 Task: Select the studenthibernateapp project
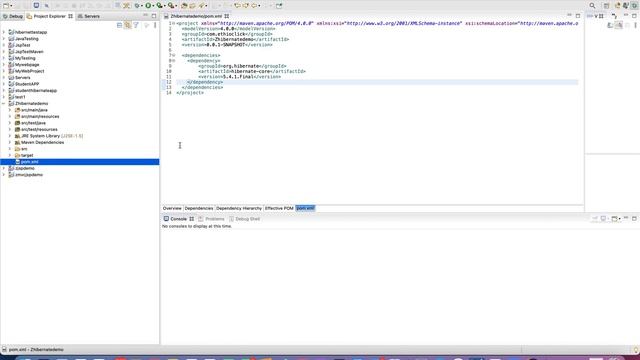pos(36,91)
